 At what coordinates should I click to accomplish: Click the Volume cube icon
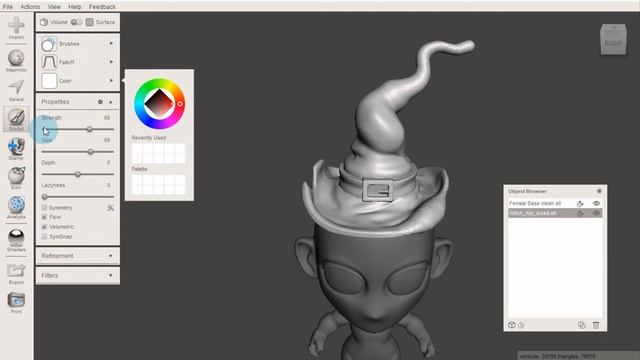[44, 22]
